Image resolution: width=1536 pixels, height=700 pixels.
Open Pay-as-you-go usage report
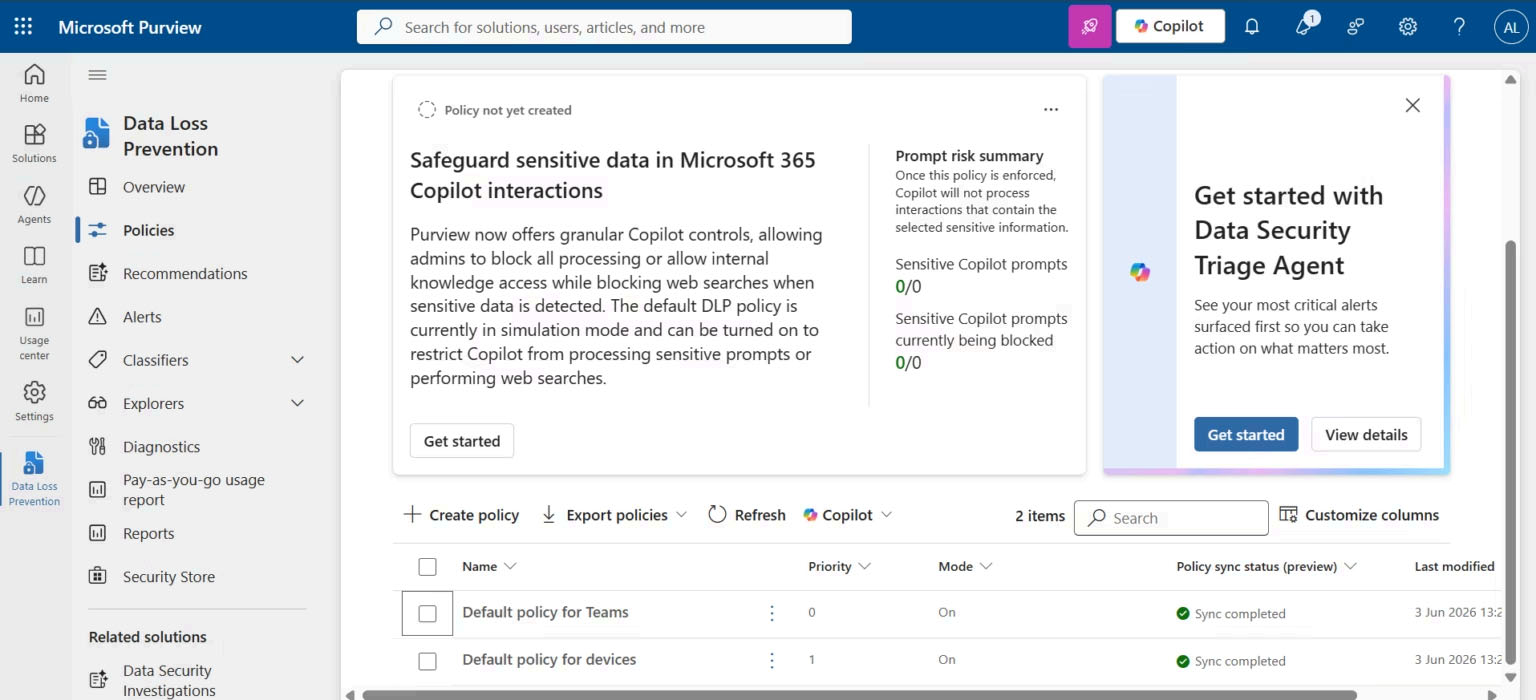click(x=194, y=490)
